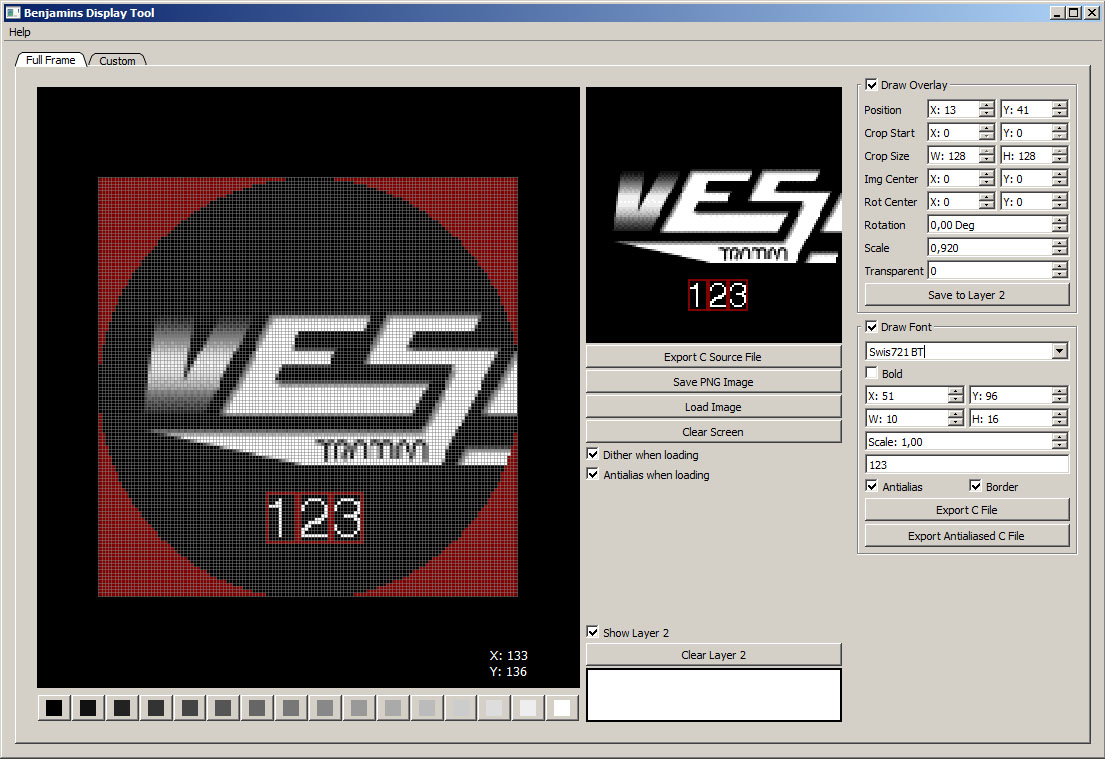Click Load Image to import a picture
Viewport: 1105px width, 759px height.
click(712, 406)
